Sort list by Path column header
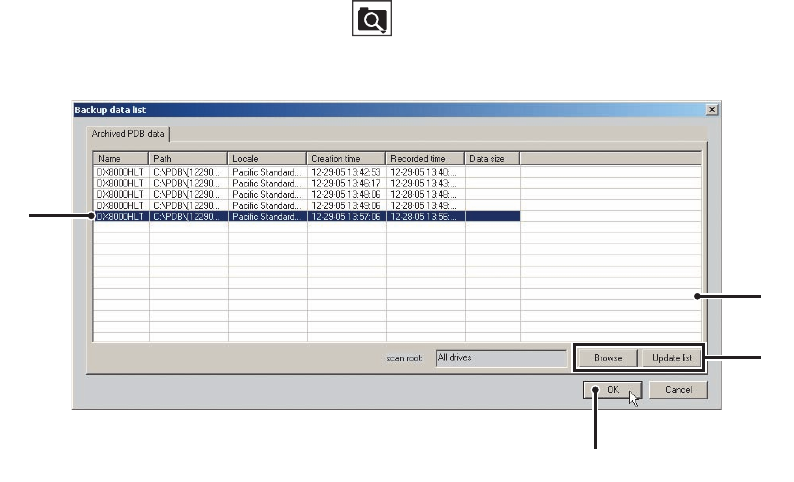The image size is (794, 482). 188,158
